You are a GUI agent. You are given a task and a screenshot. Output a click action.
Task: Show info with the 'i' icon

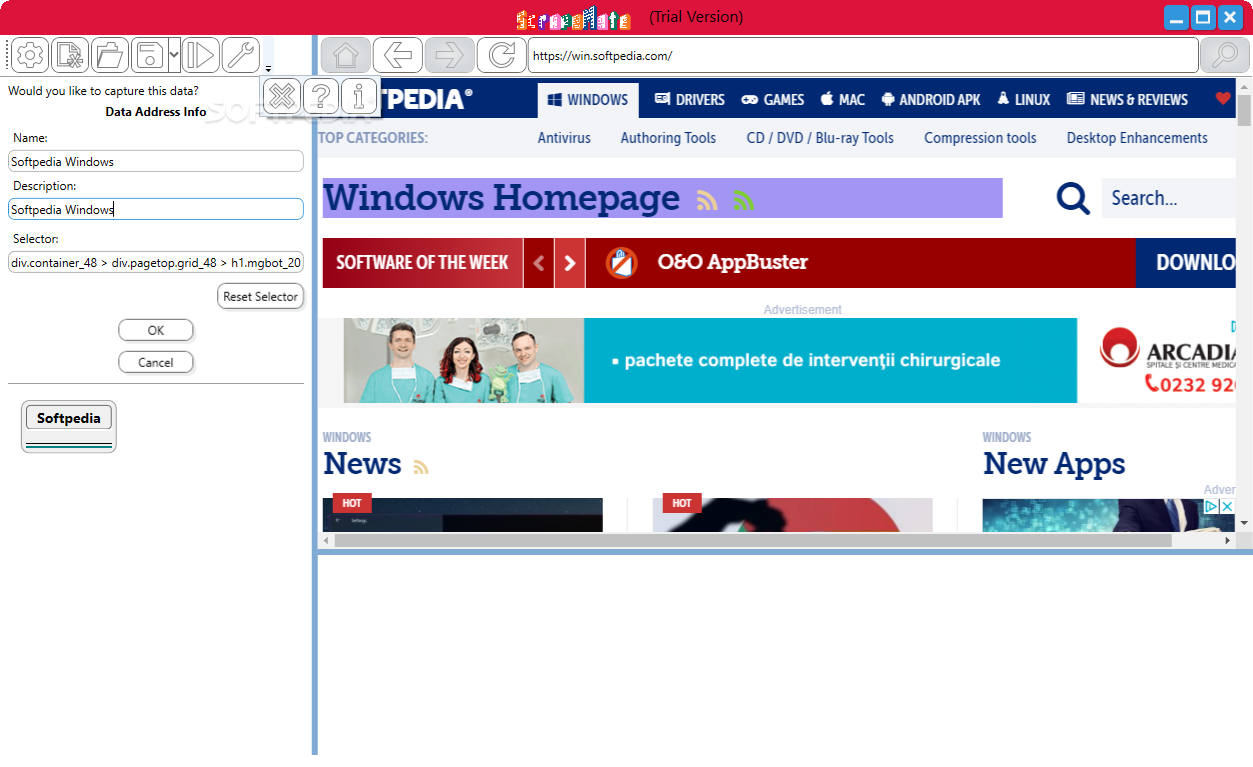click(x=360, y=96)
